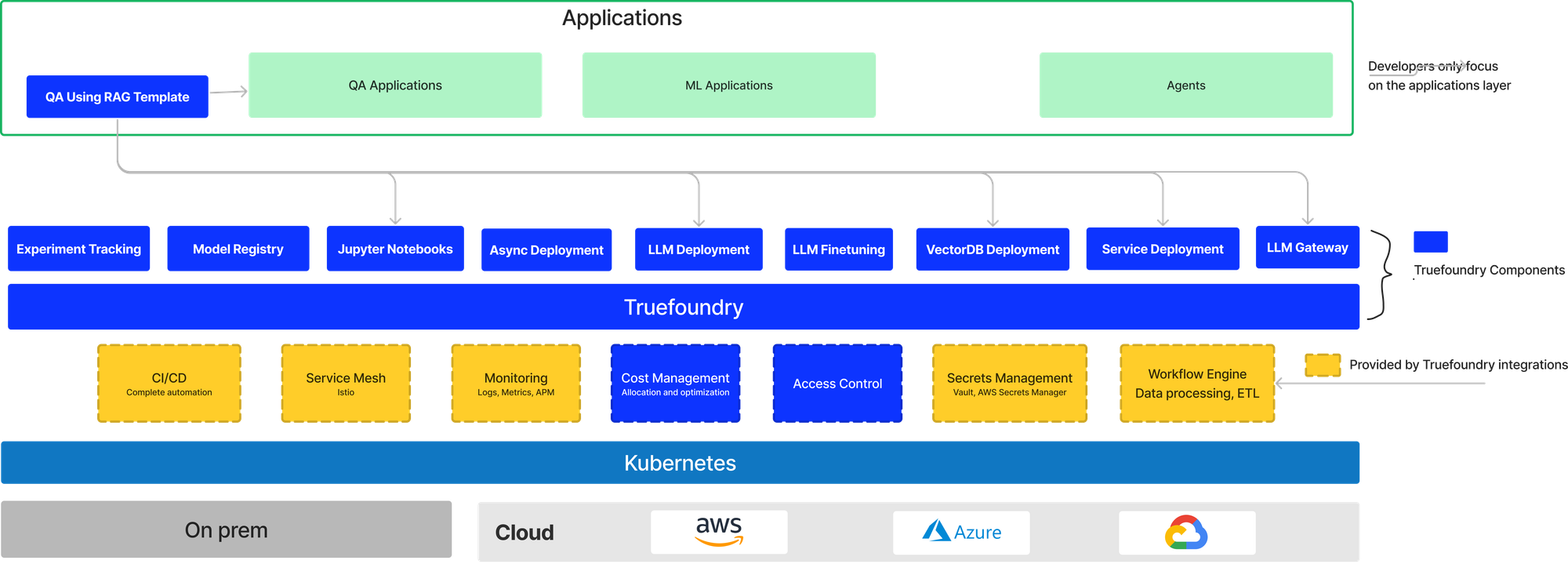Click the Model Registry component
The image size is (1568, 564).
[x=238, y=249]
